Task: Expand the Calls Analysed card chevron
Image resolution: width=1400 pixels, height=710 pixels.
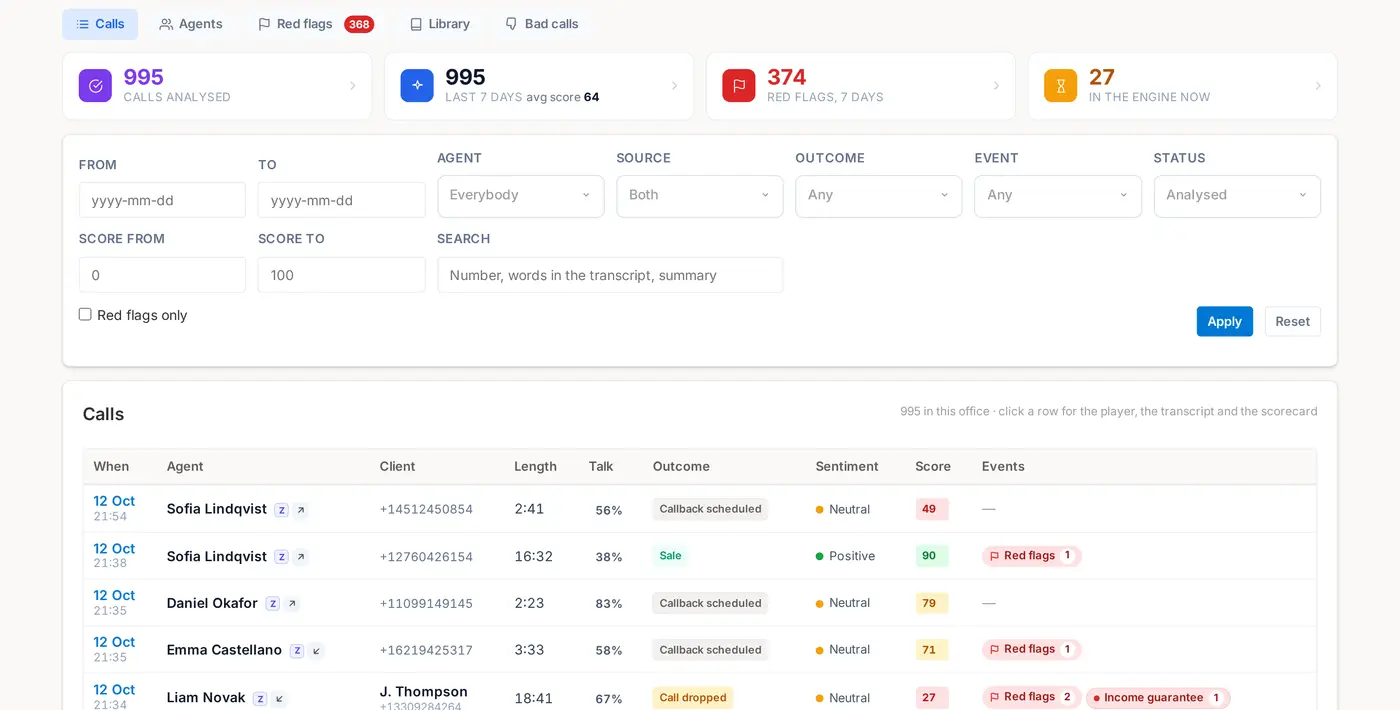Action: [352, 86]
